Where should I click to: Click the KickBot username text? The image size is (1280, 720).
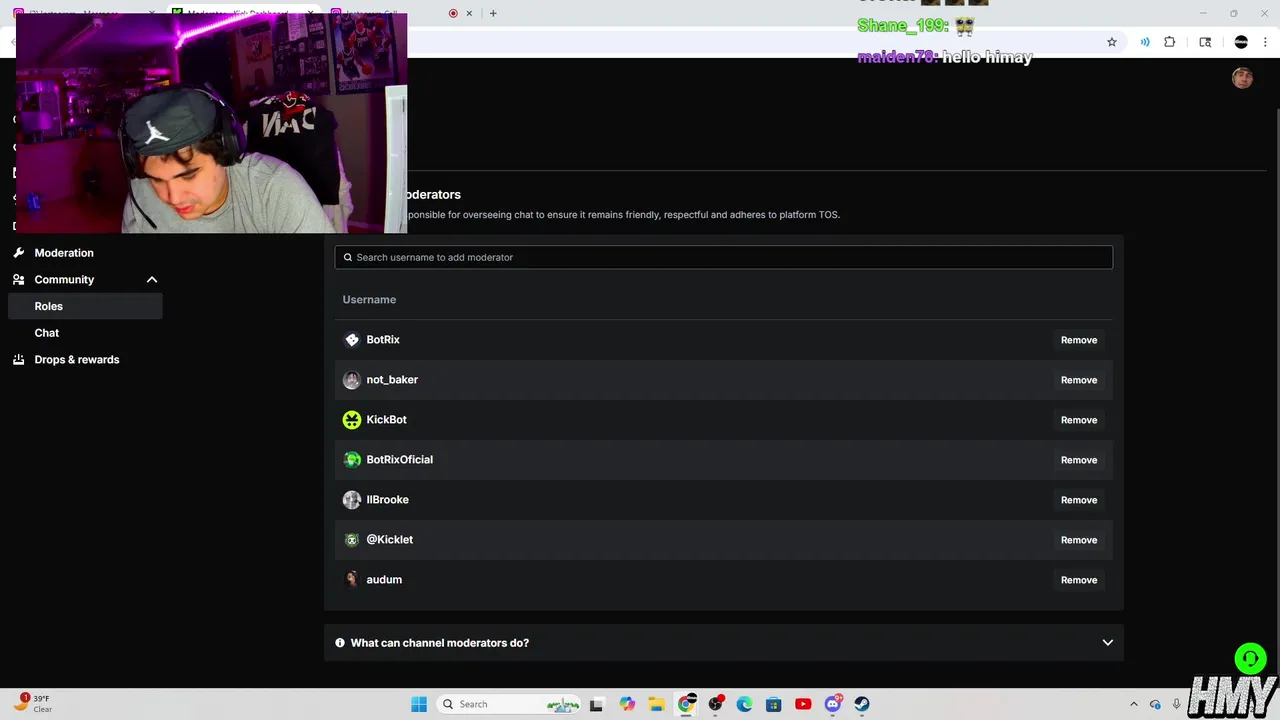click(386, 420)
